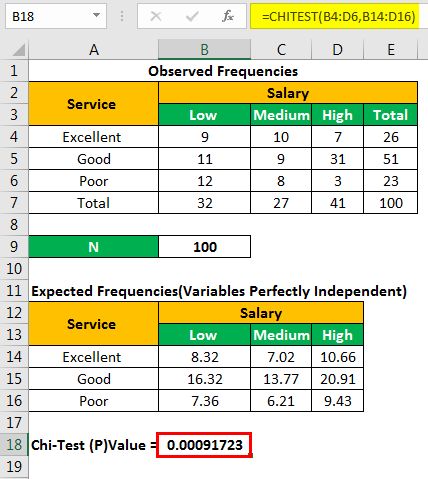The height and width of the screenshot is (479, 428).
Task: Select cell B14 with value 8.32
Action: (204, 357)
